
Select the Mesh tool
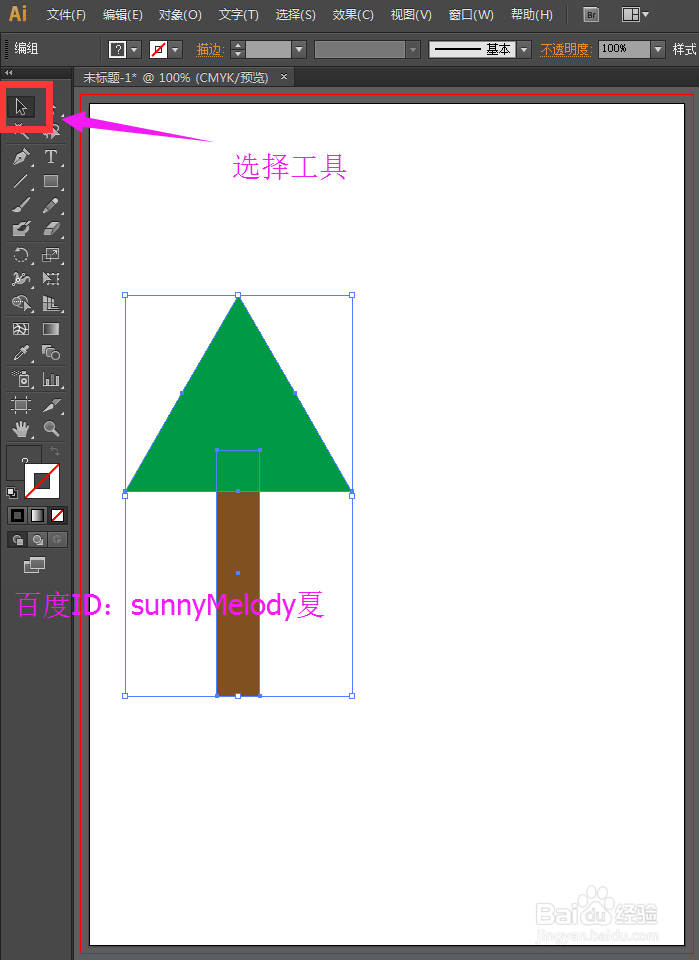click(x=21, y=329)
